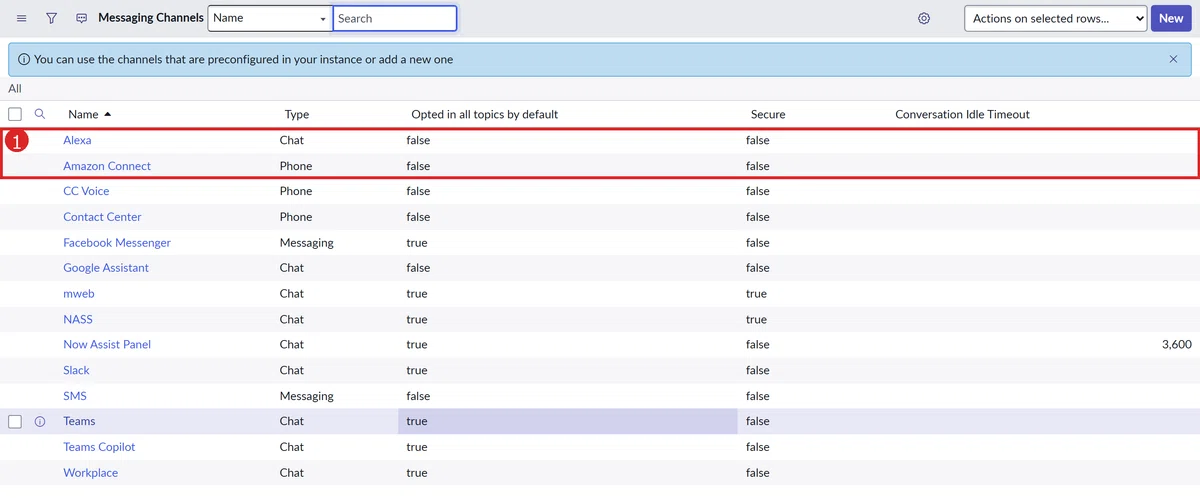Click the All breadcrumb filter
1200x498 pixels.
[15, 88]
